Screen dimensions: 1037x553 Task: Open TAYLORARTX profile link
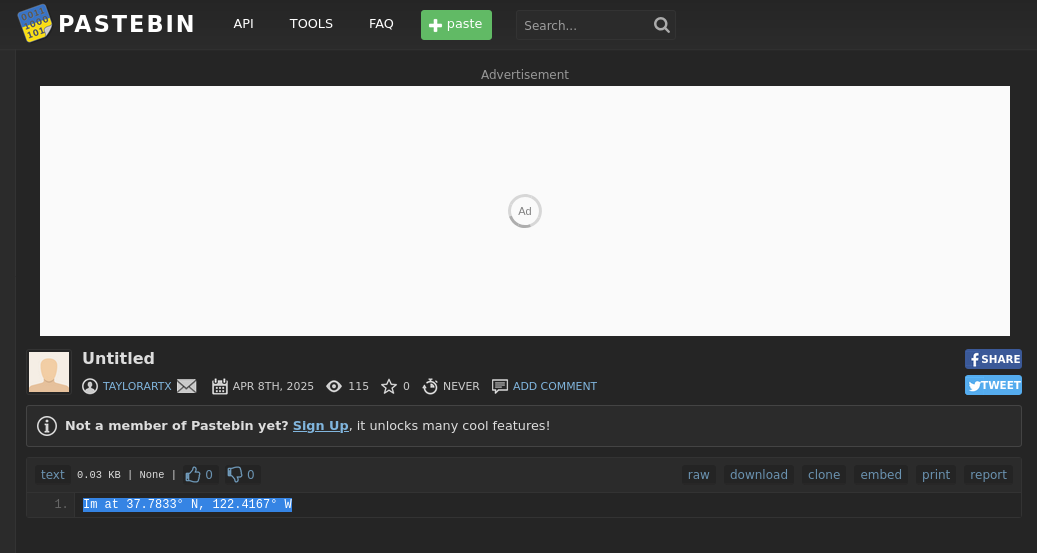(137, 386)
